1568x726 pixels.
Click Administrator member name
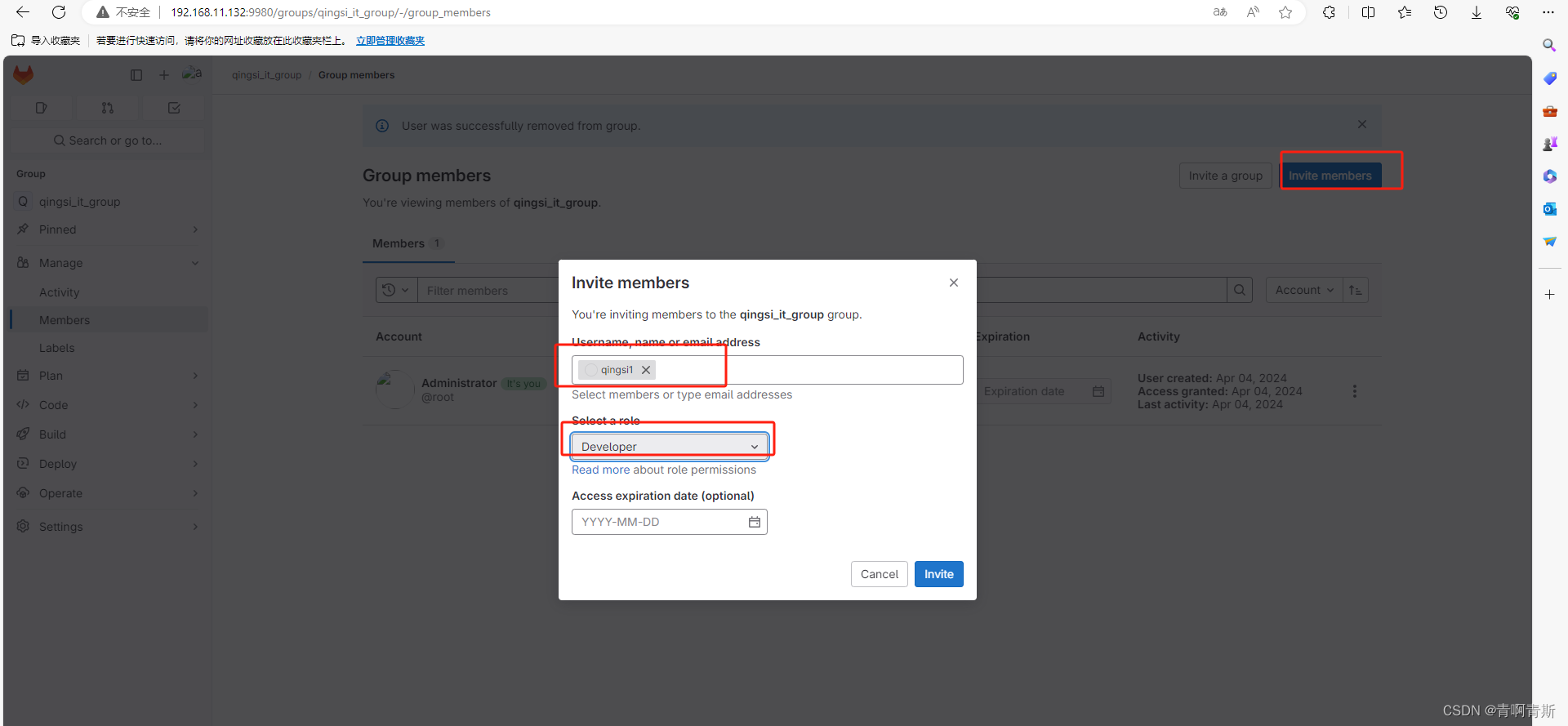(459, 383)
